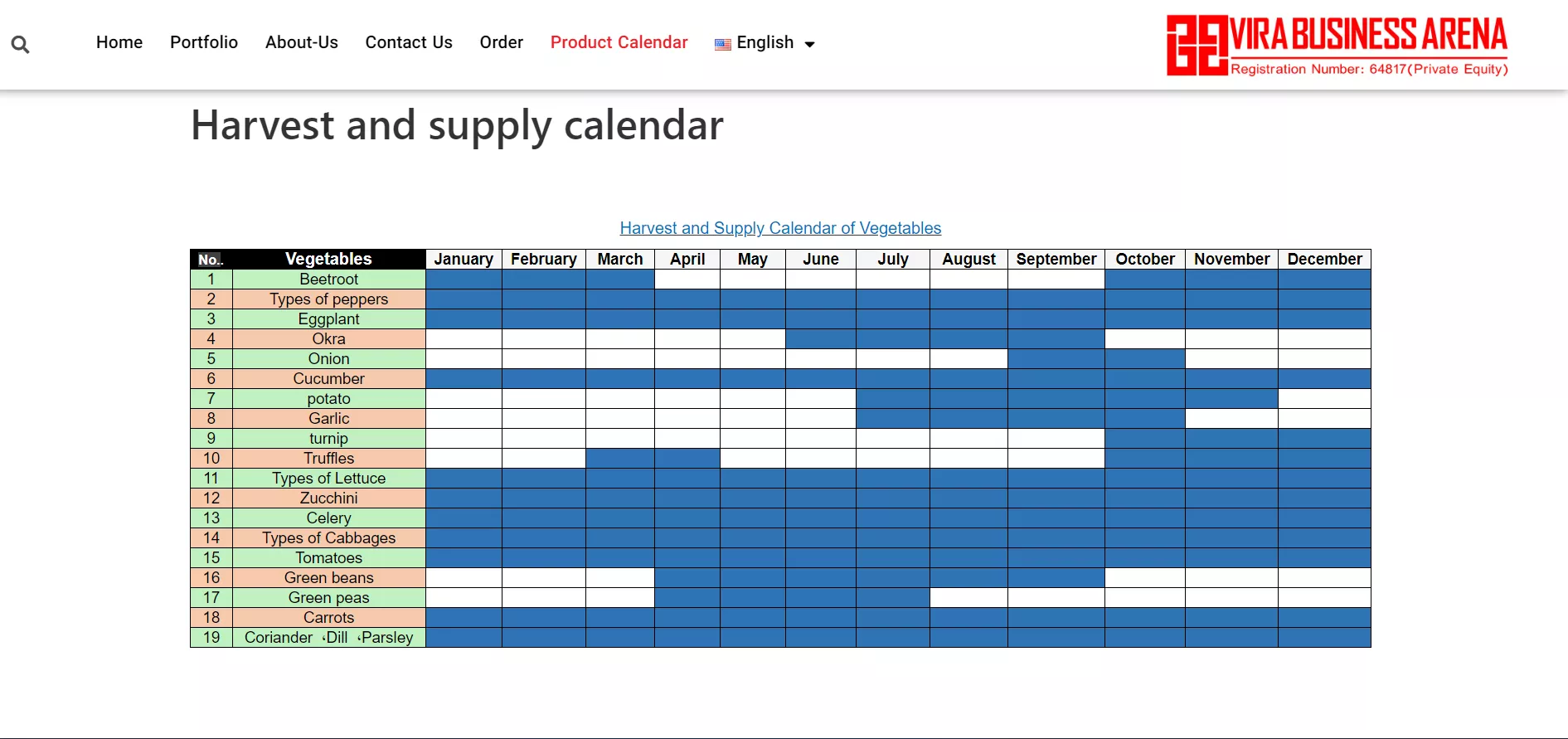Click the Registration Number text under logo
Viewport: 1568px width, 739px height.
[x=1369, y=69]
